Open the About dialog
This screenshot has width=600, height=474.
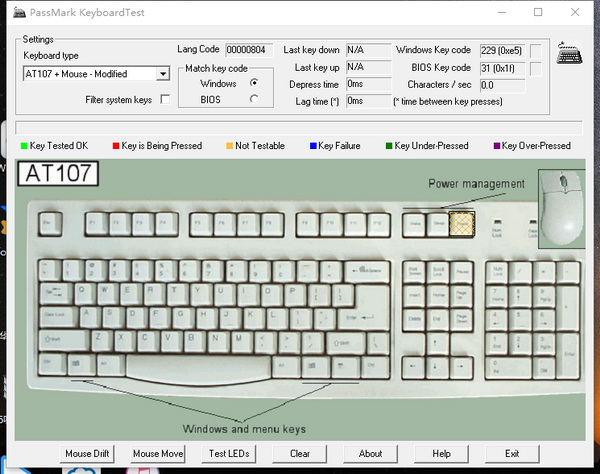[370, 453]
